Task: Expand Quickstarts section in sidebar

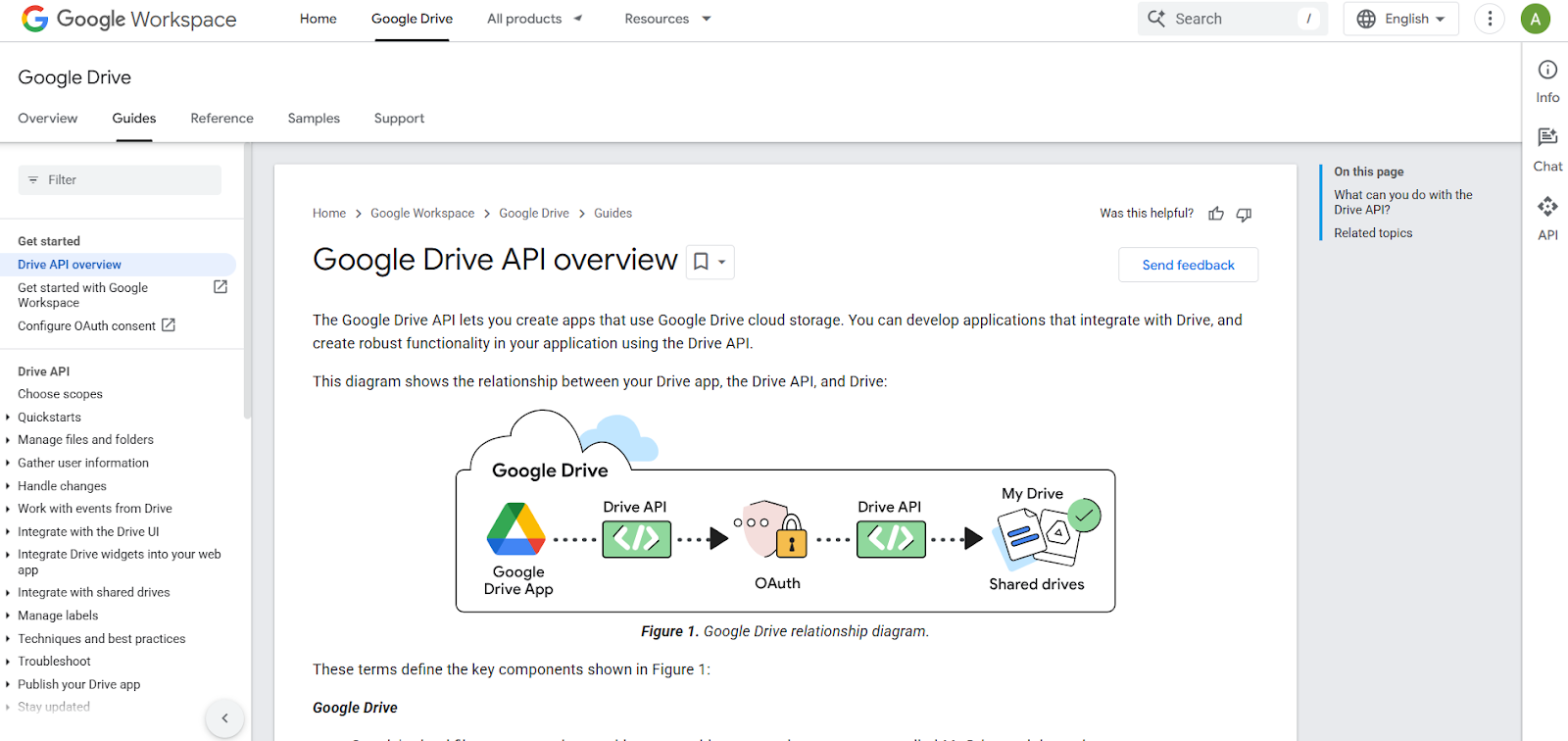Action: pos(8,418)
